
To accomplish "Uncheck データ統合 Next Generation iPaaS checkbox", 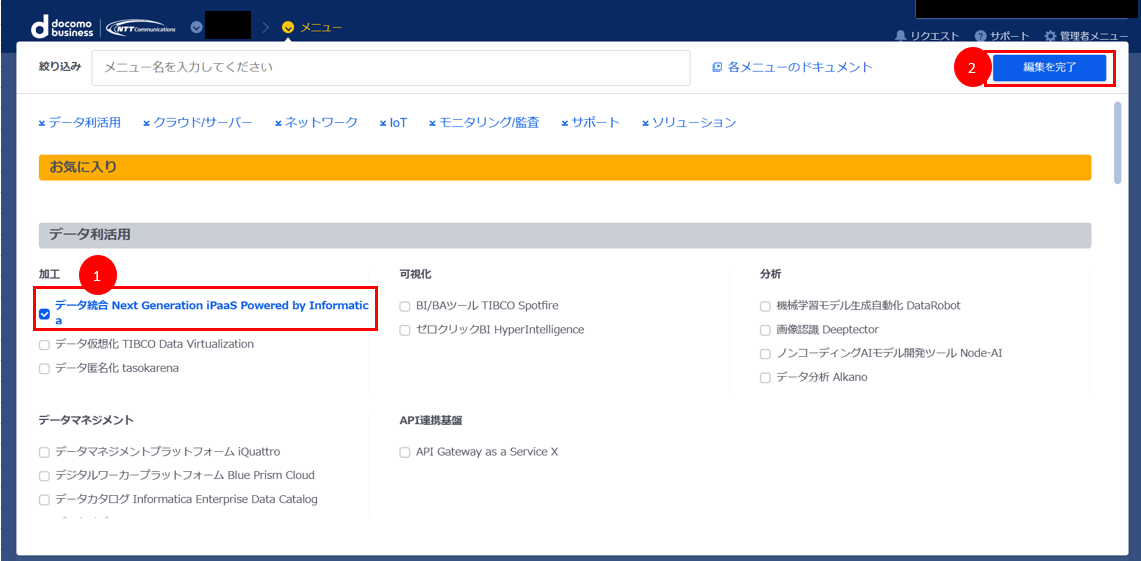I will click(44, 314).
